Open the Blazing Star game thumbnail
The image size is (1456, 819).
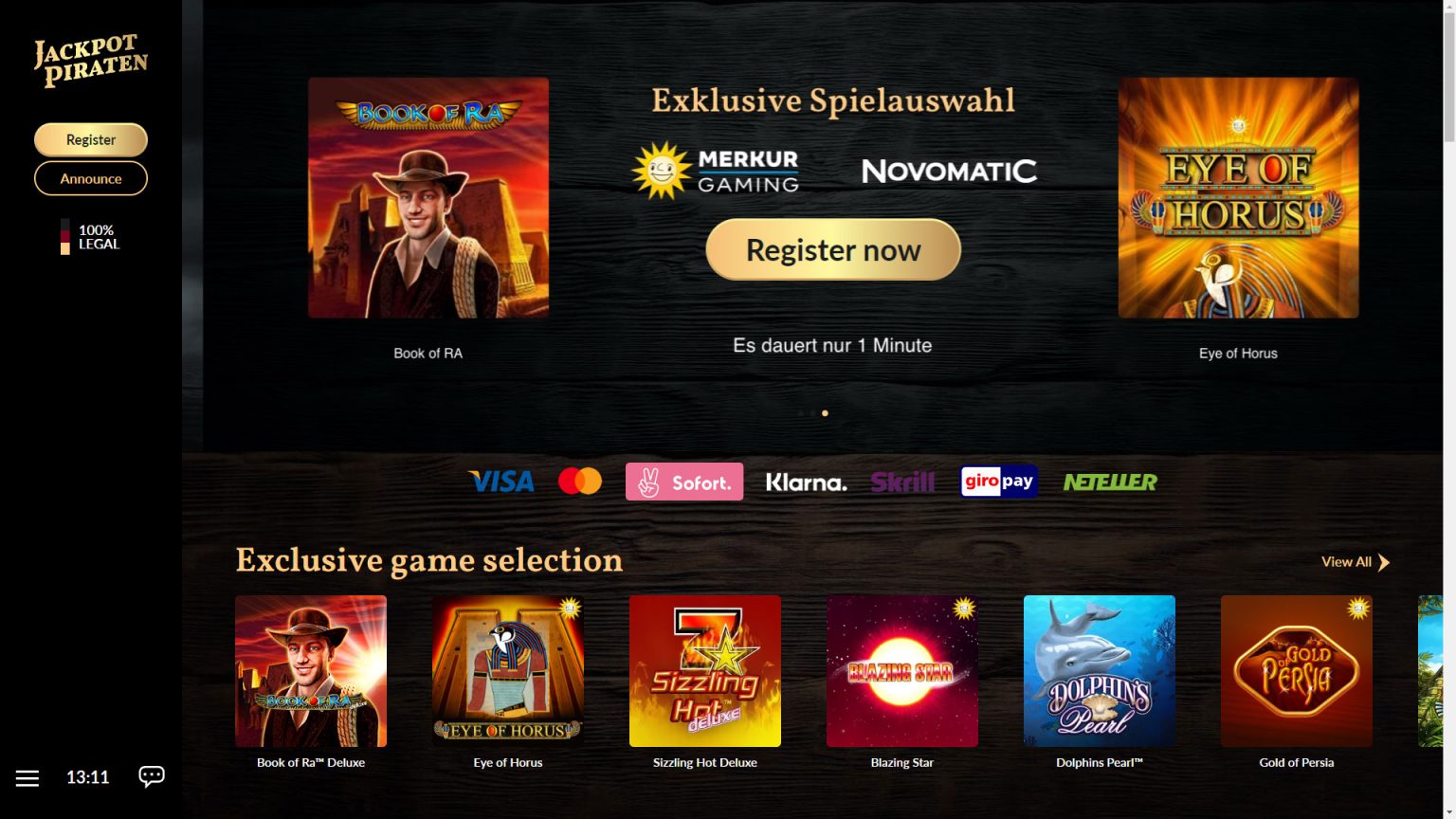902,671
